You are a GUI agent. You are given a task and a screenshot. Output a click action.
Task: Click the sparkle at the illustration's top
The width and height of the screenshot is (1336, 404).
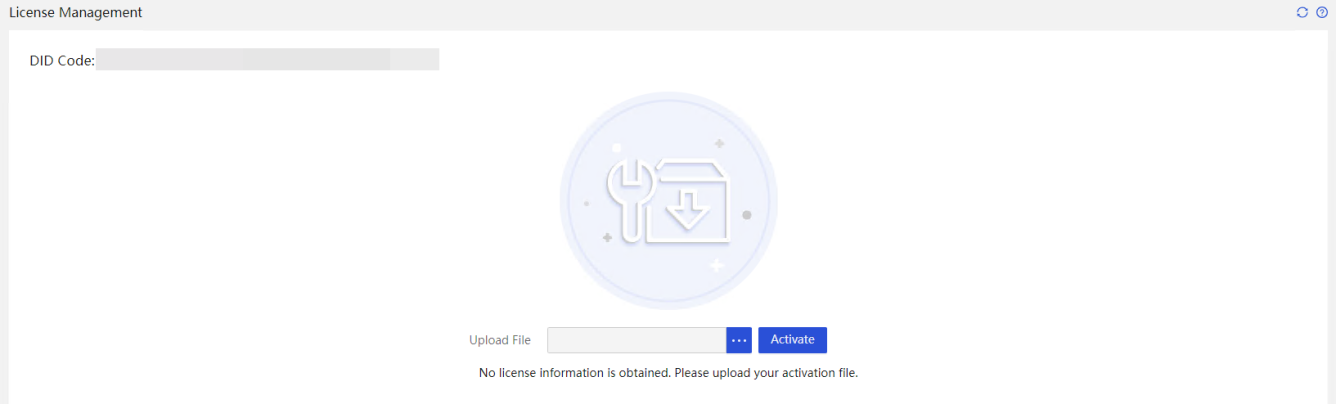click(x=719, y=144)
